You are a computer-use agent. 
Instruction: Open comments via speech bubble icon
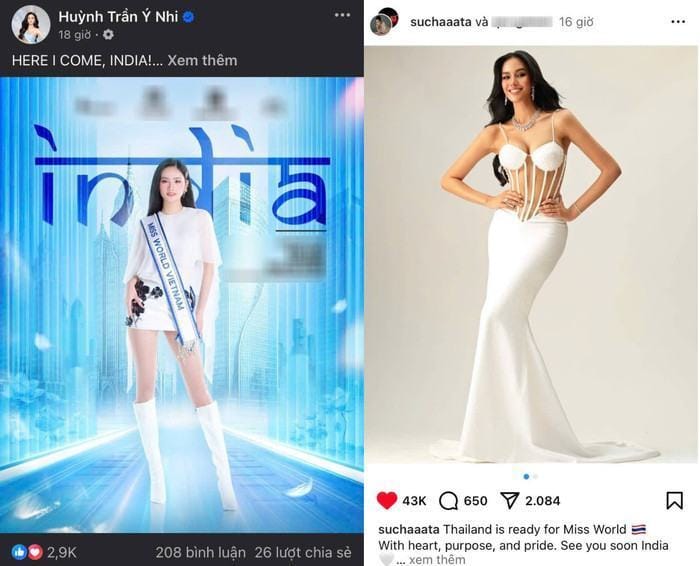pyautogui.click(x=448, y=501)
